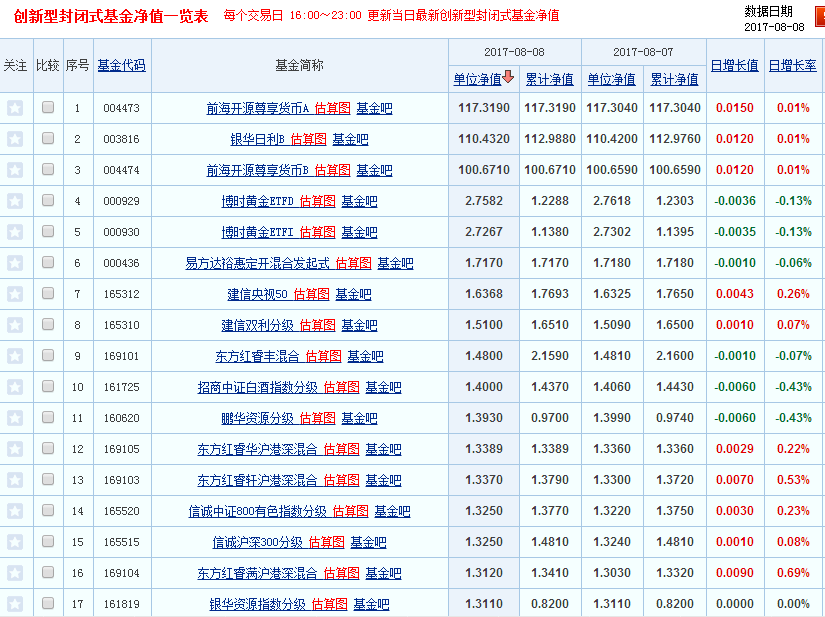Star the 建信双利分级 fund row
The image size is (825, 617).
click(x=15, y=325)
